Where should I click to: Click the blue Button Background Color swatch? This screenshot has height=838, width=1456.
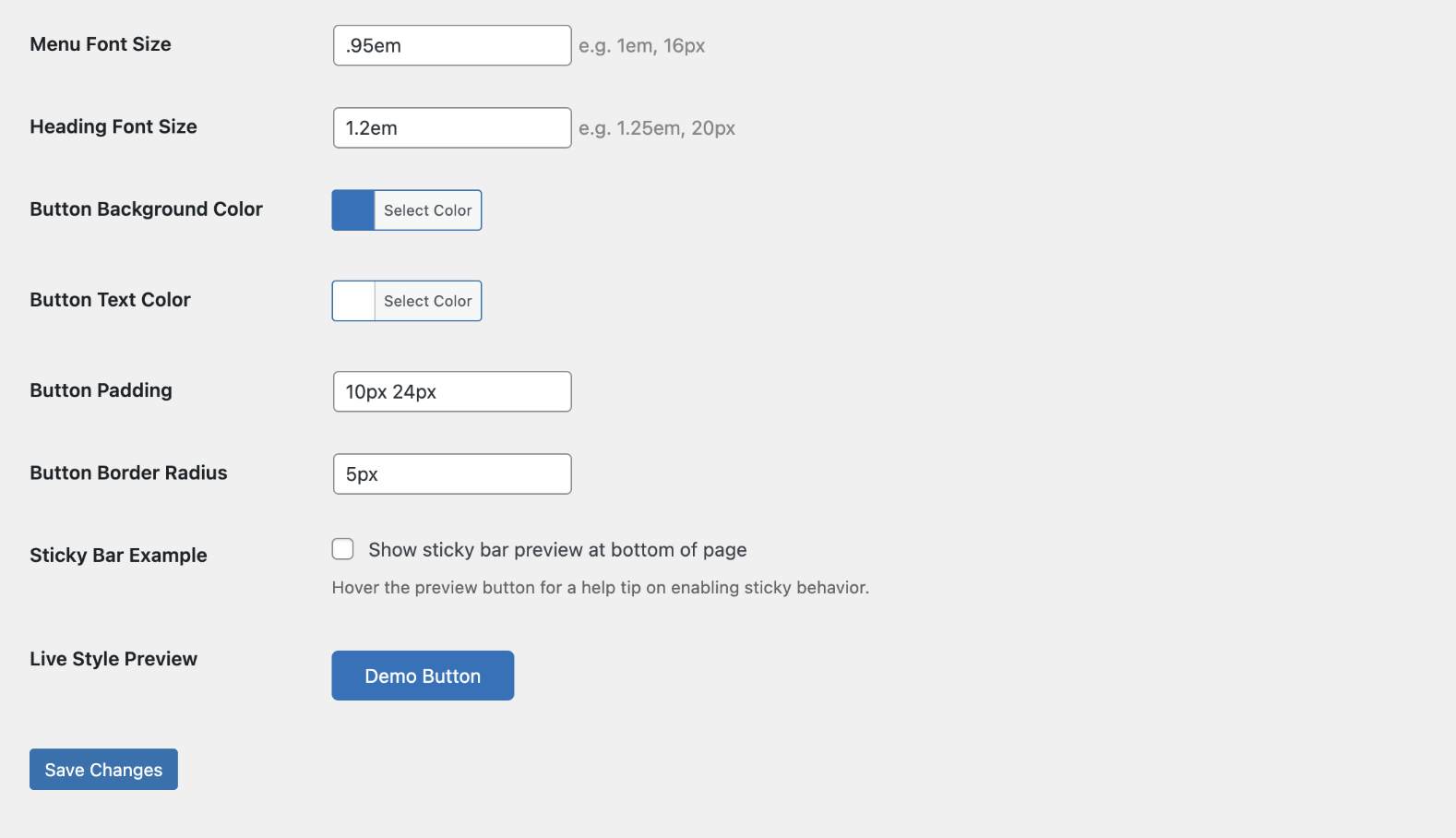(x=353, y=210)
